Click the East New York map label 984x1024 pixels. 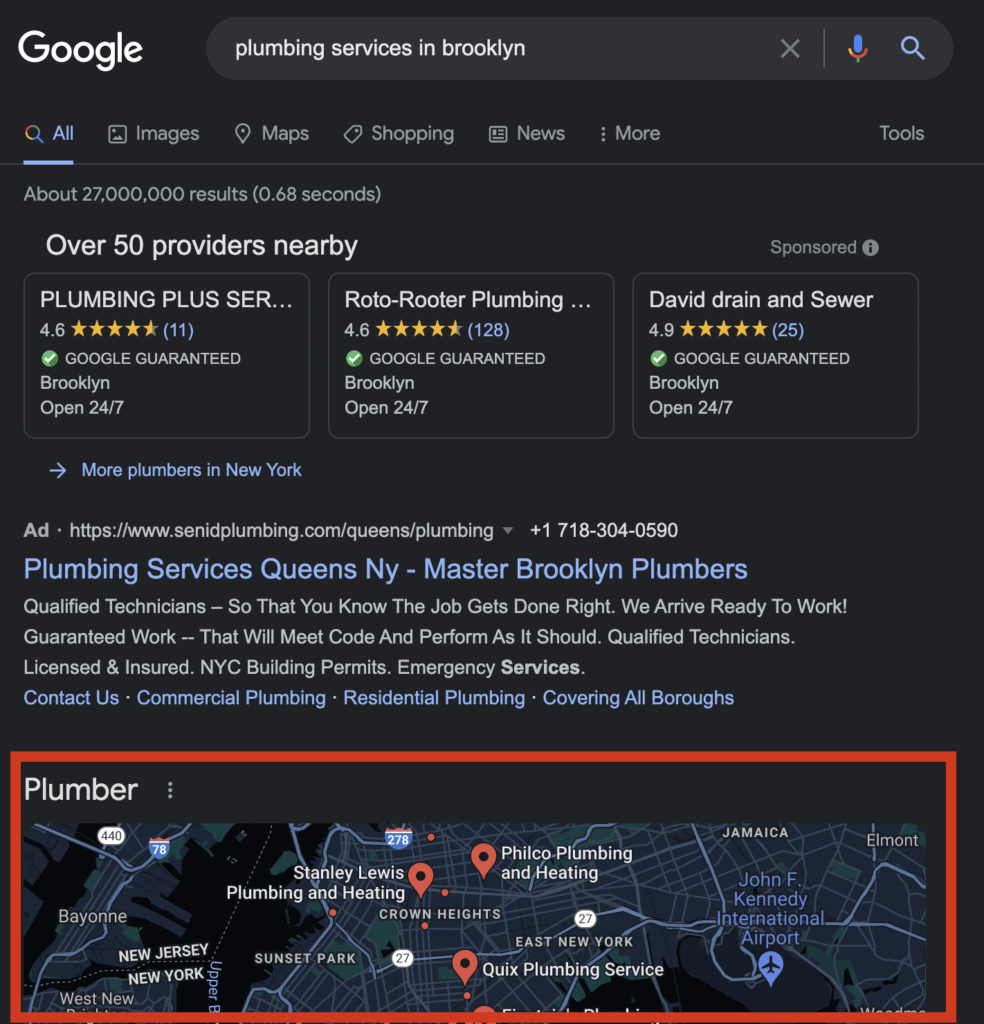click(x=574, y=942)
